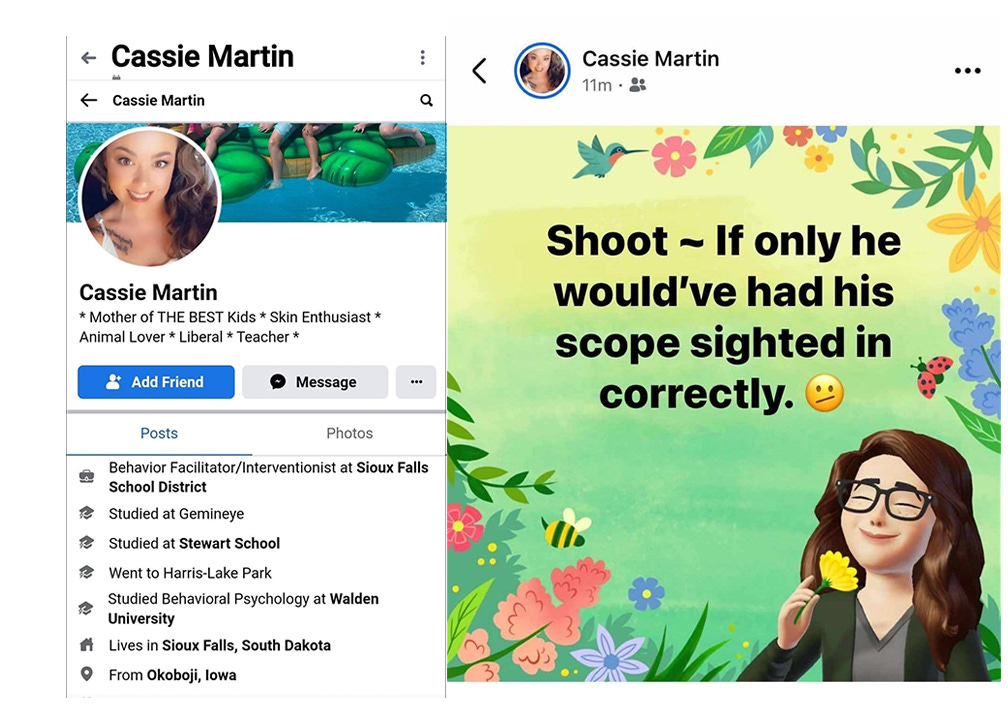This screenshot has width=1008, height=720.
Task: Tap the small profile avatar on the post header
Action: pos(542,71)
